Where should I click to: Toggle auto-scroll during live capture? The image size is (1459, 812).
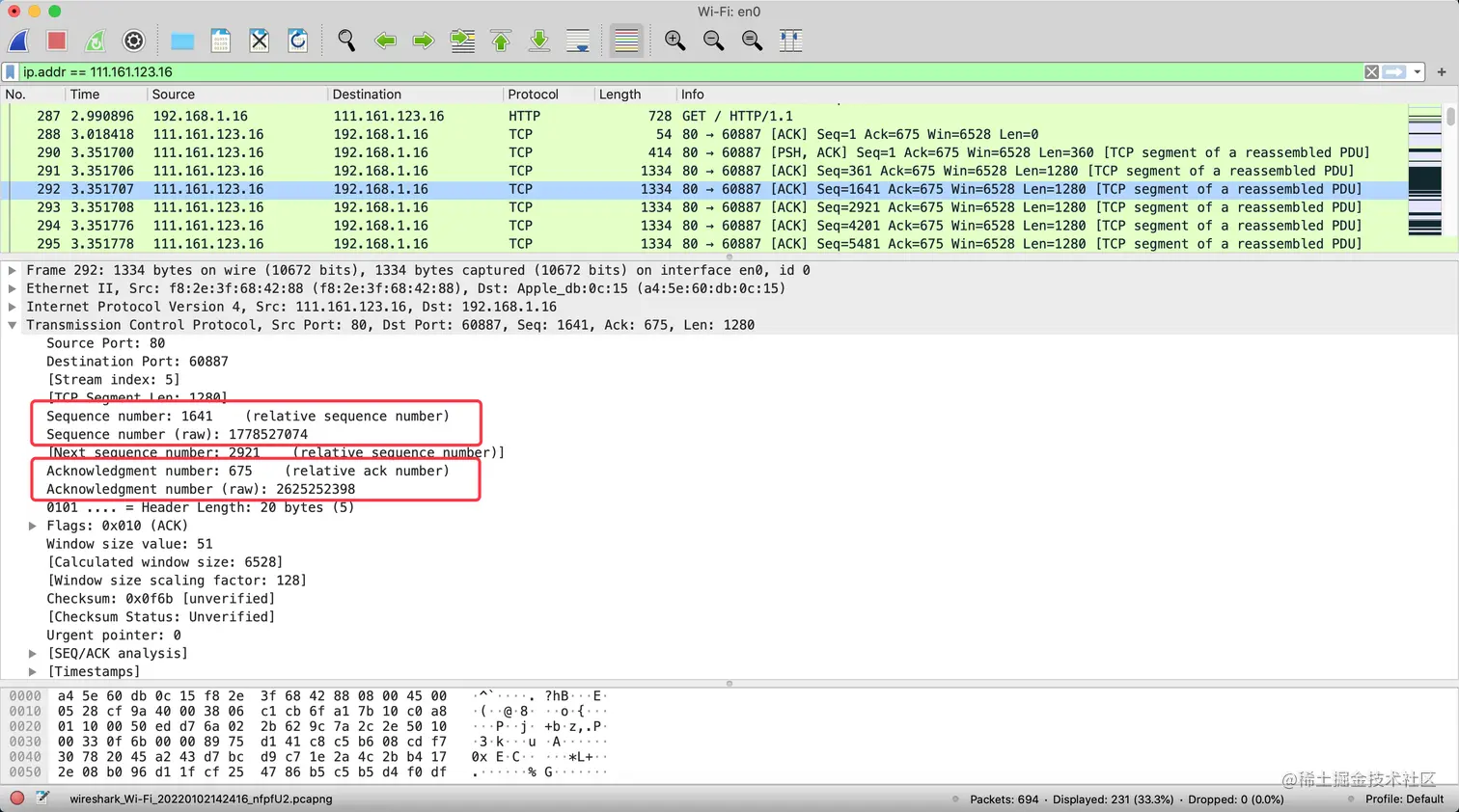[578, 41]
